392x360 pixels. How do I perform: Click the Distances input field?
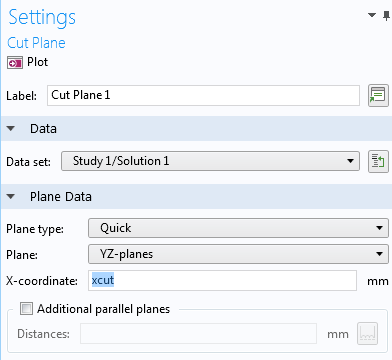pos(198,333)
